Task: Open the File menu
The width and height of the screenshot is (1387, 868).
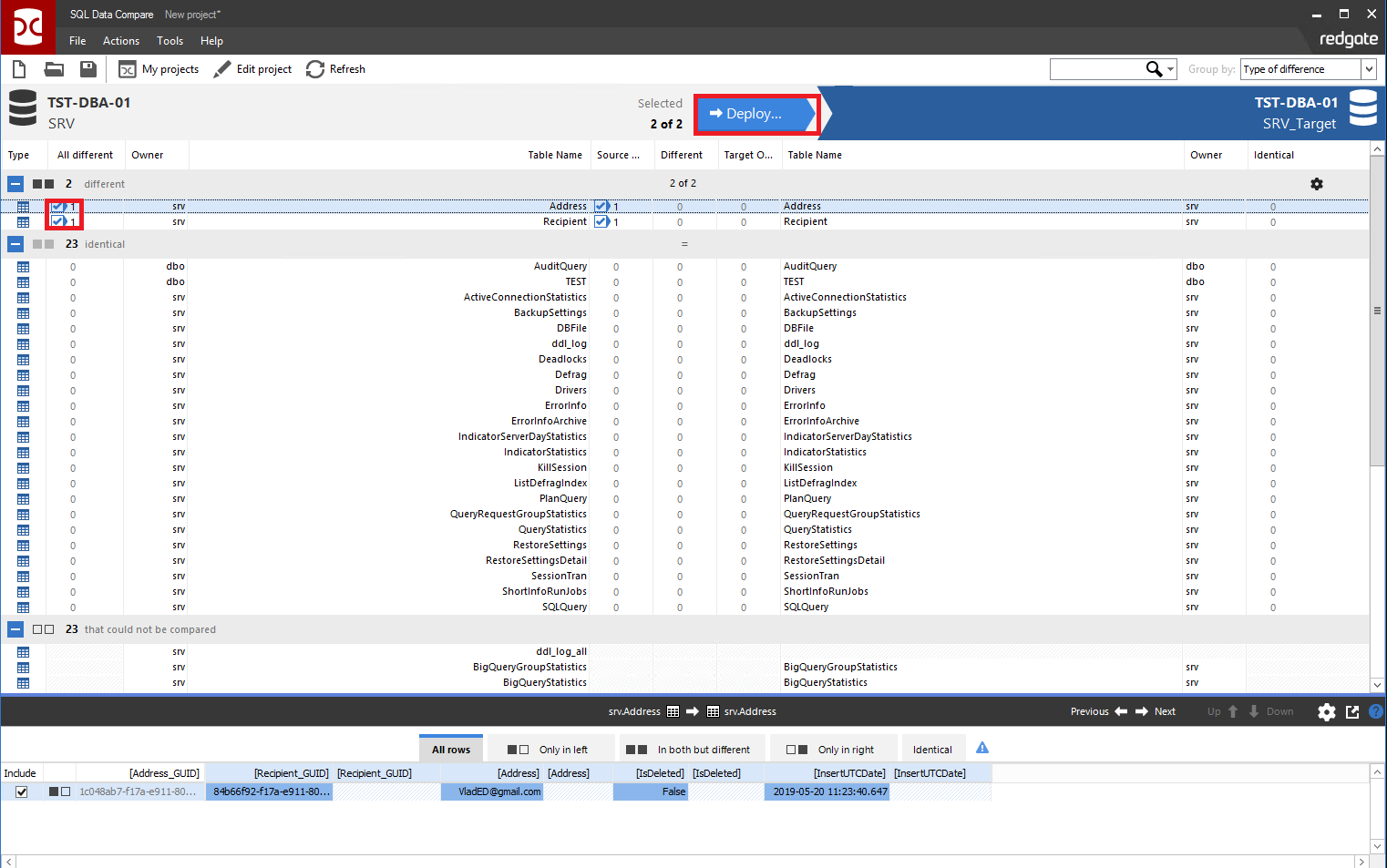Action: click(77, 41)
